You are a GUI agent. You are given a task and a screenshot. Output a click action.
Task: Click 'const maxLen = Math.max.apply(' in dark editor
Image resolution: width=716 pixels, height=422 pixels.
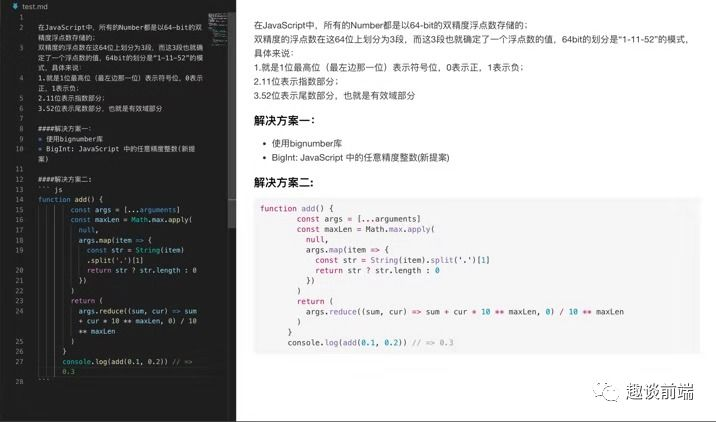pyautogui.click(x=131, y=220)
